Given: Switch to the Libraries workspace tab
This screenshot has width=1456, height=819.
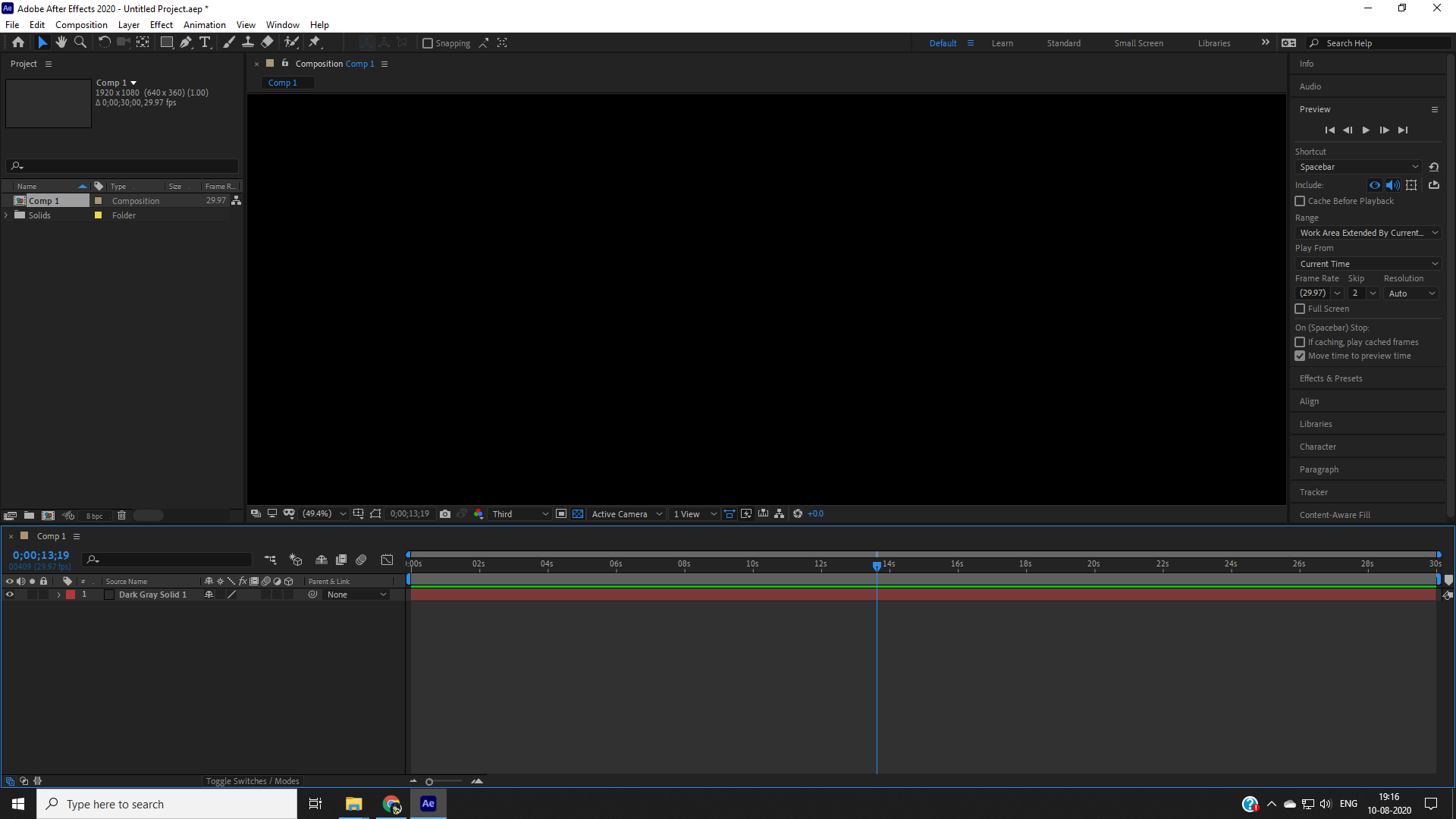Looking at the screenshot, I should click(1214, 43).
